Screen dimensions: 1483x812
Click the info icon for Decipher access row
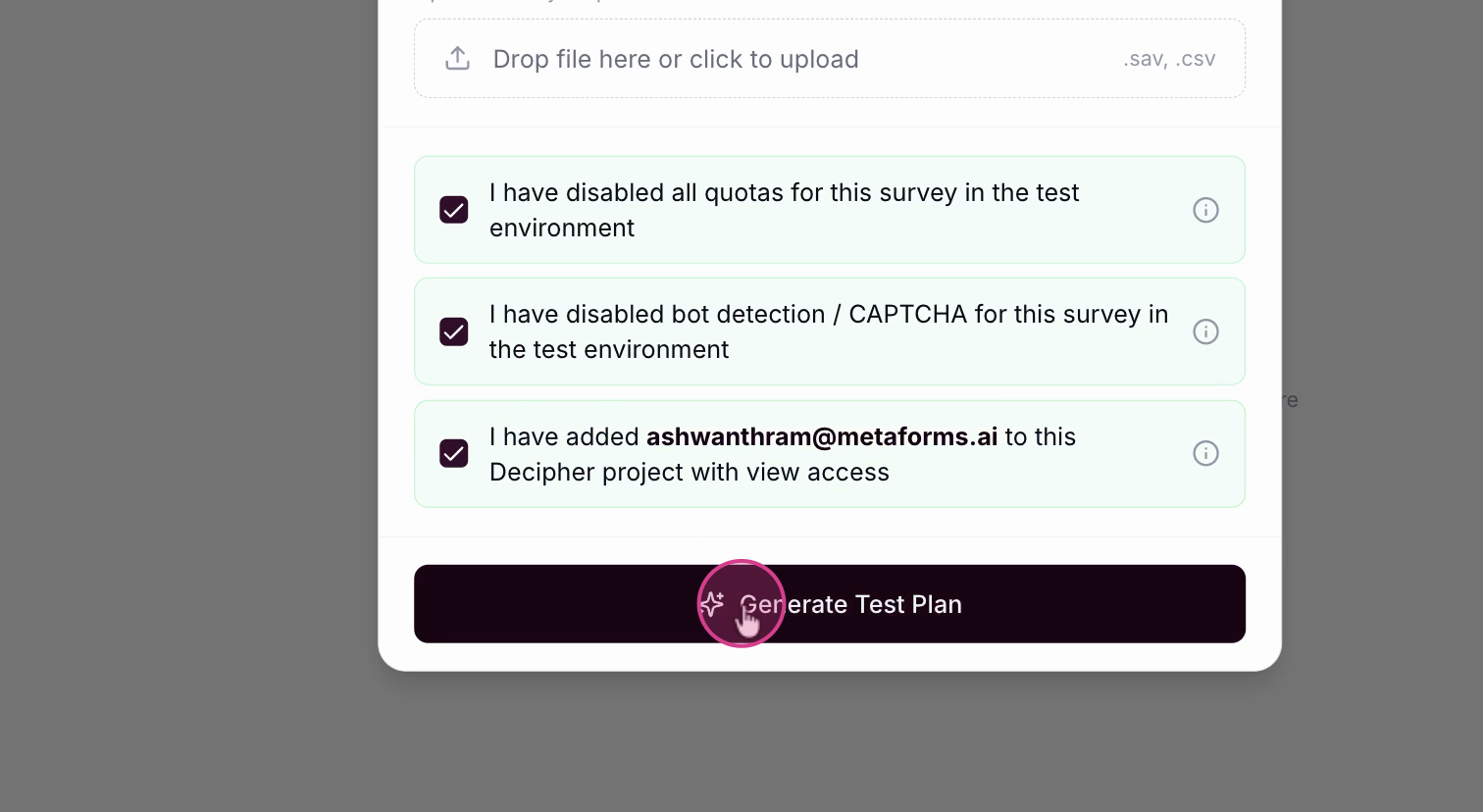pos(1205,453)
